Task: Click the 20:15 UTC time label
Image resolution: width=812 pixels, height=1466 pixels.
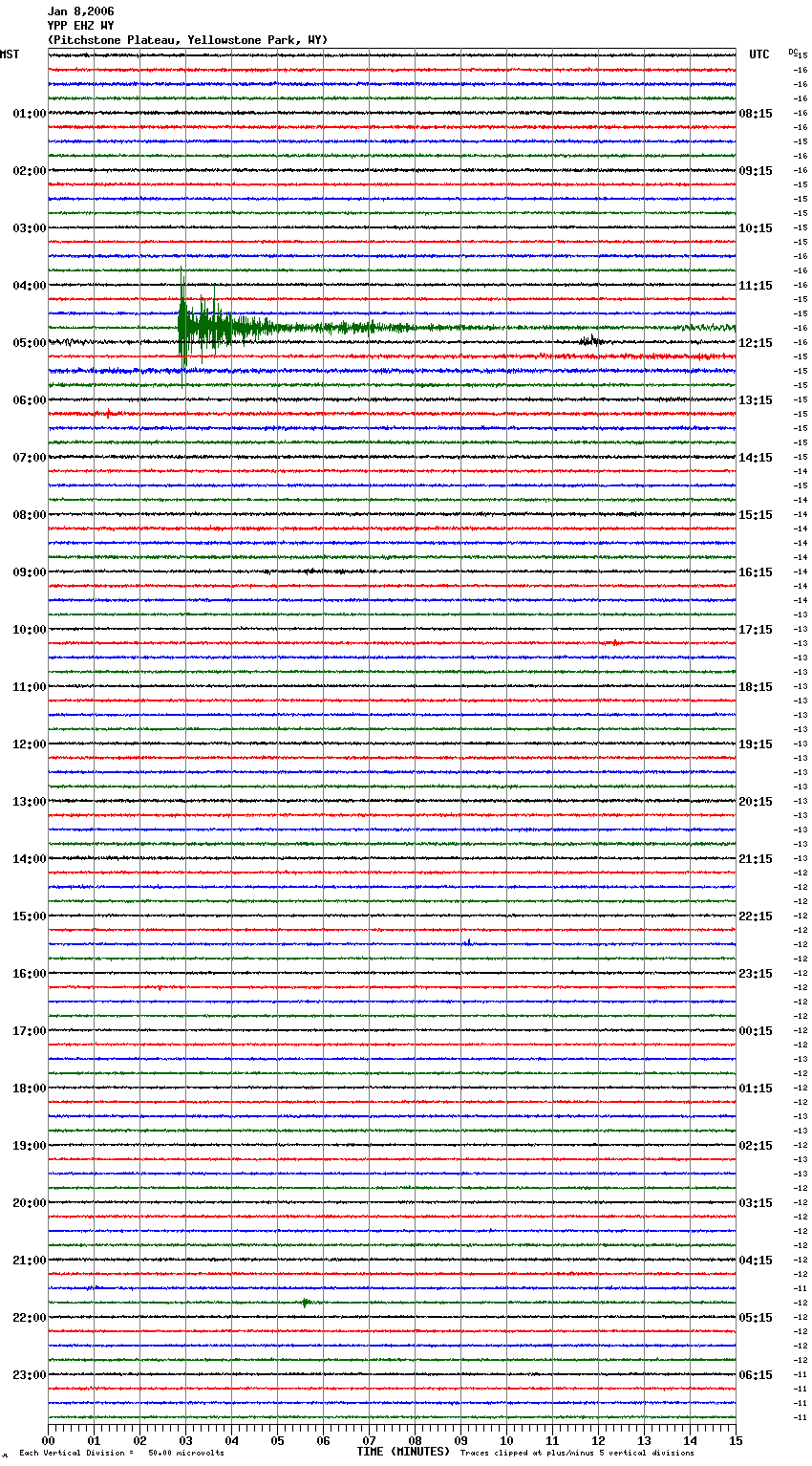Action: point(756,802)
